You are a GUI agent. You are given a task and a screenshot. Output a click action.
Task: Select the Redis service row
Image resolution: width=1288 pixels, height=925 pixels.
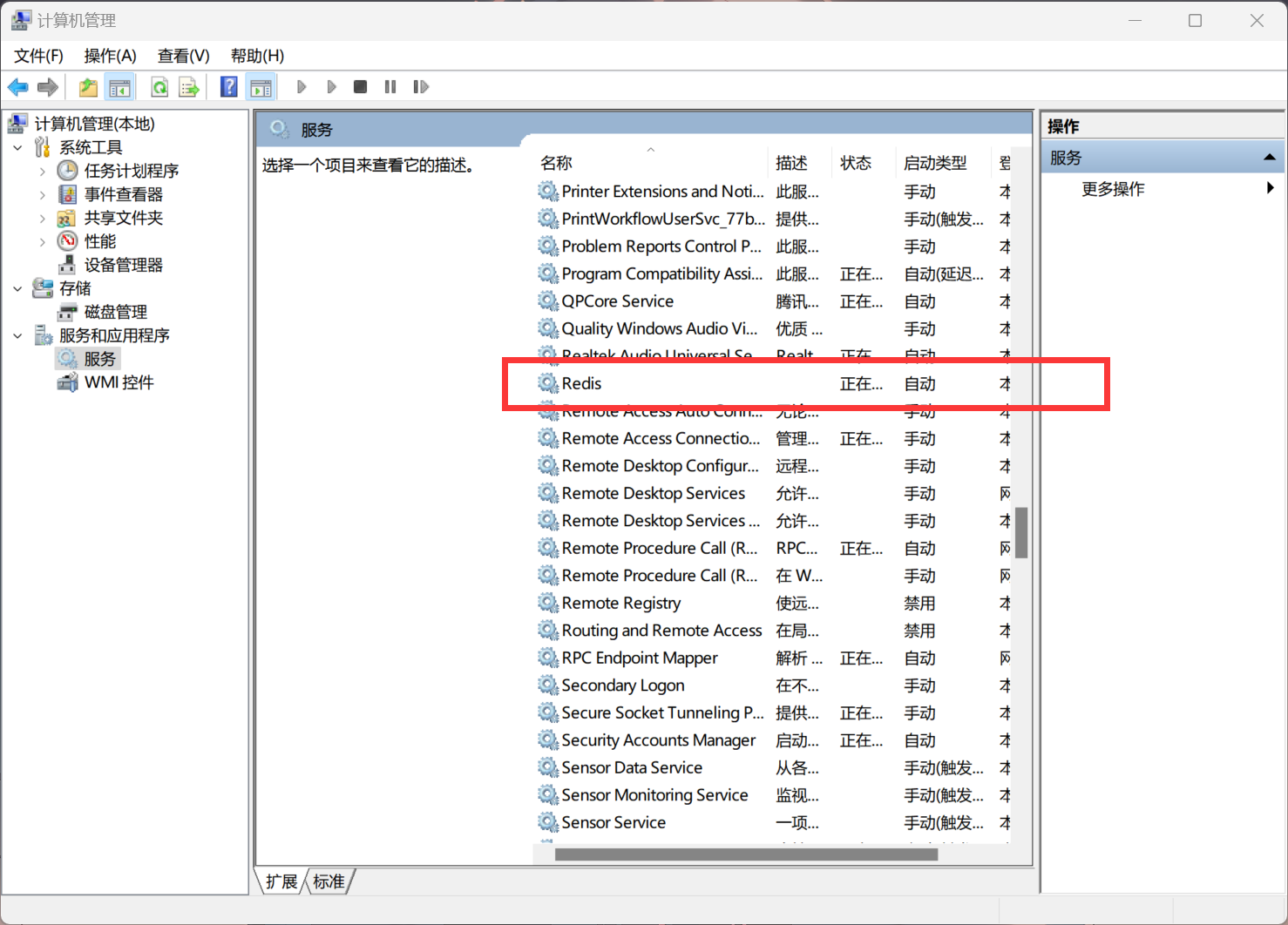[772, 383]
